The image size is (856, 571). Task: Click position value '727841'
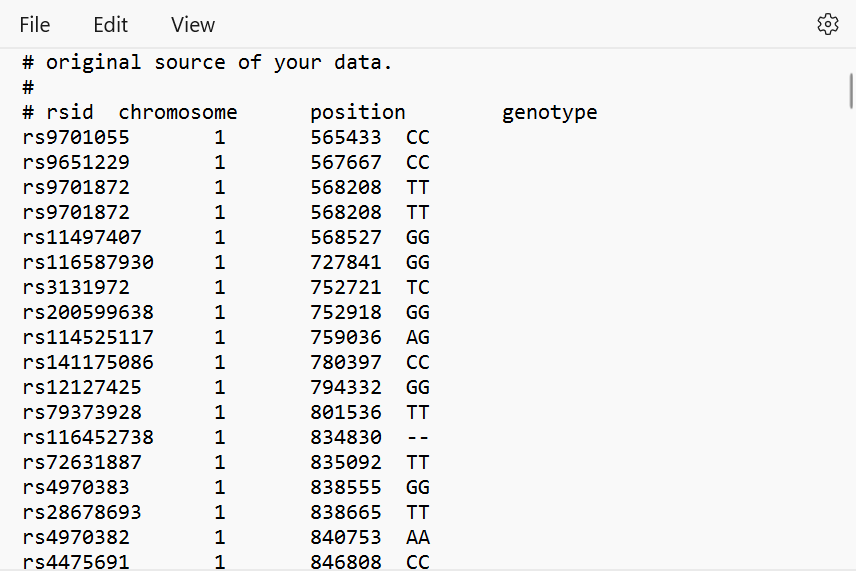pyautogui.click(x=346, y=263)
